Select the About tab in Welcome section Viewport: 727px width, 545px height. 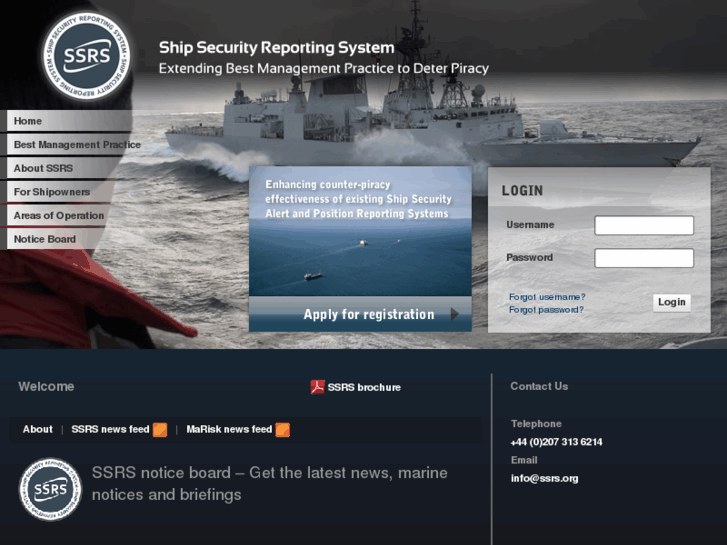tap(38, 430)
